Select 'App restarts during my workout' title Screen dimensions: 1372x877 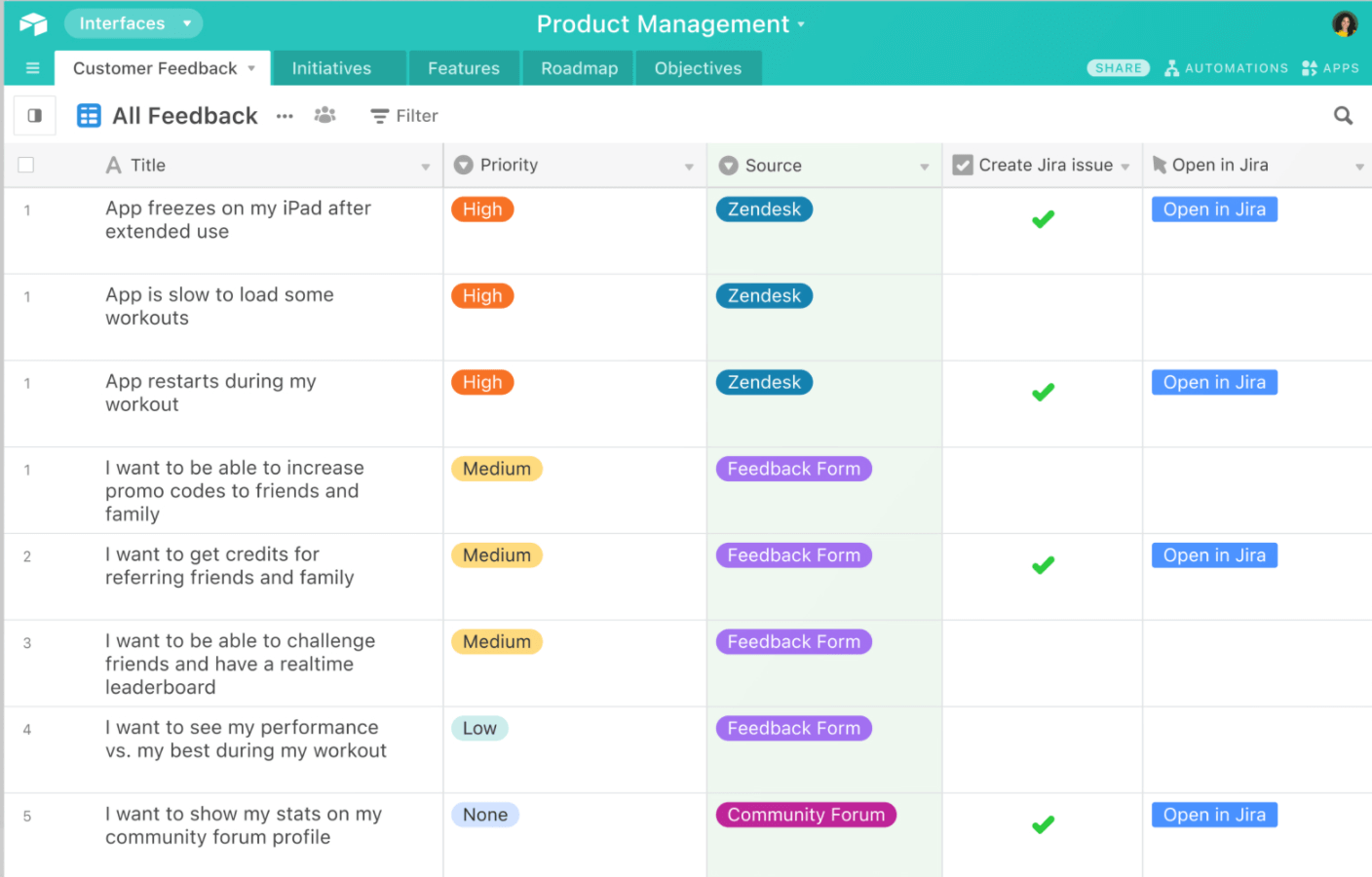210,393
